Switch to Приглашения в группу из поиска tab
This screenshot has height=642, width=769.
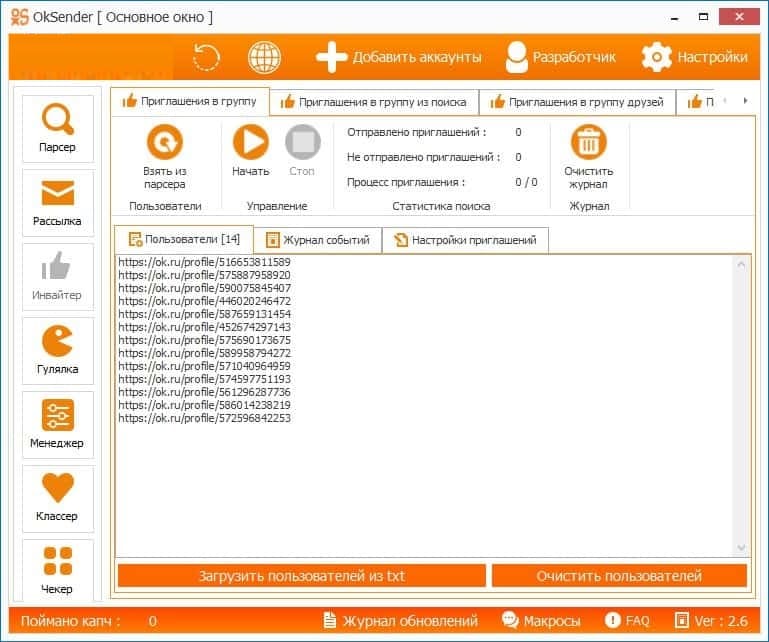(x=373, y=102)
